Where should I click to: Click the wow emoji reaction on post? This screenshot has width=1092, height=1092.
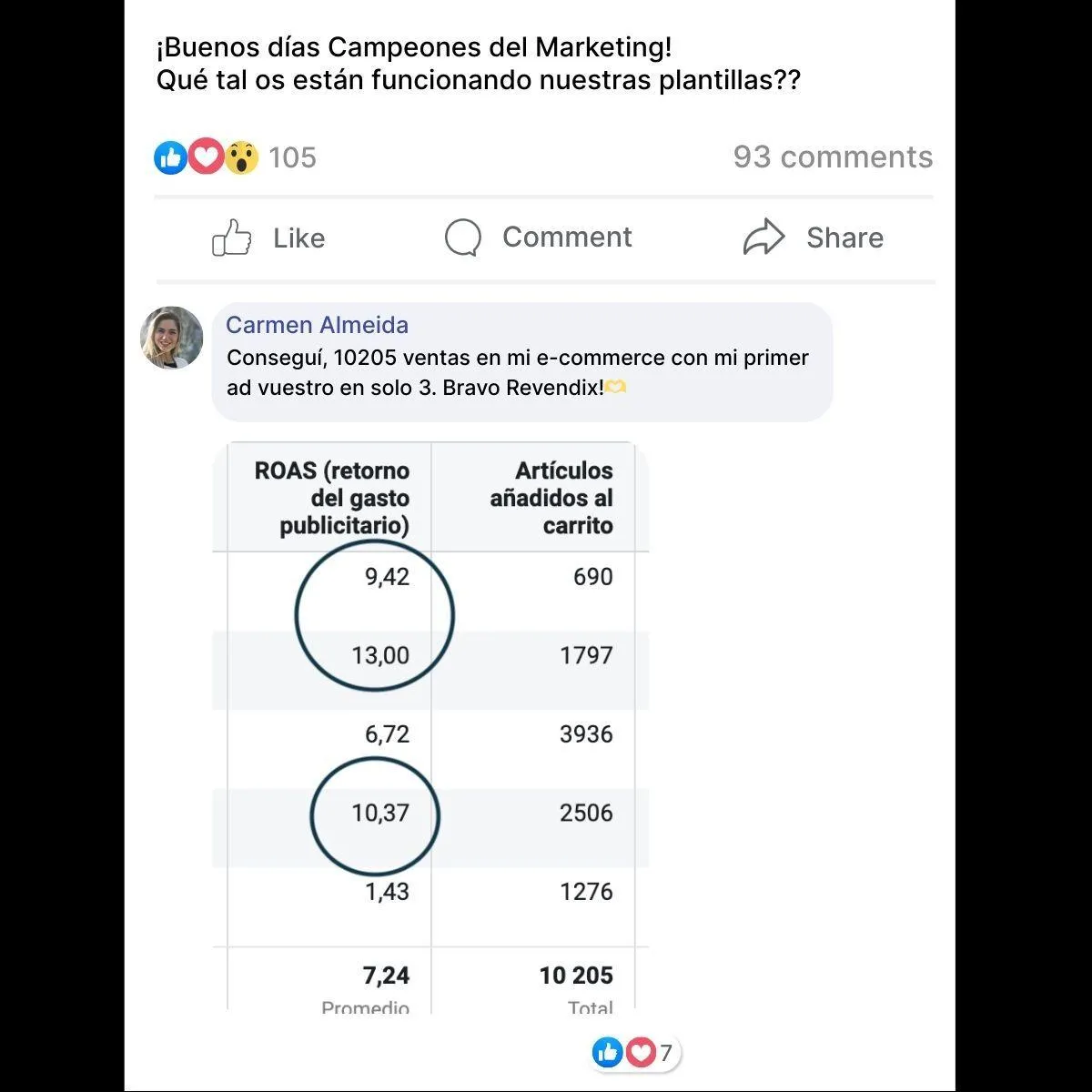241,157
